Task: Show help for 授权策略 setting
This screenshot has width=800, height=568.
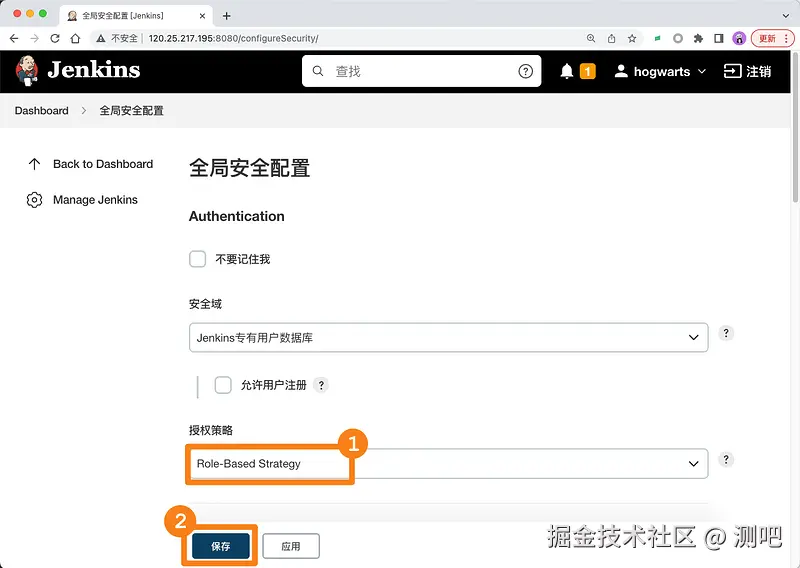Action: pos(726,459)
